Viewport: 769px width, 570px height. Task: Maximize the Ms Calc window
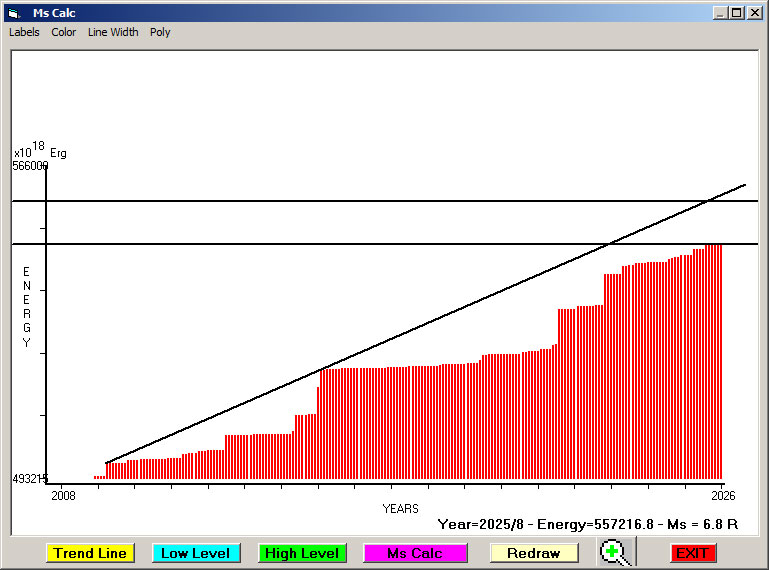737,13
